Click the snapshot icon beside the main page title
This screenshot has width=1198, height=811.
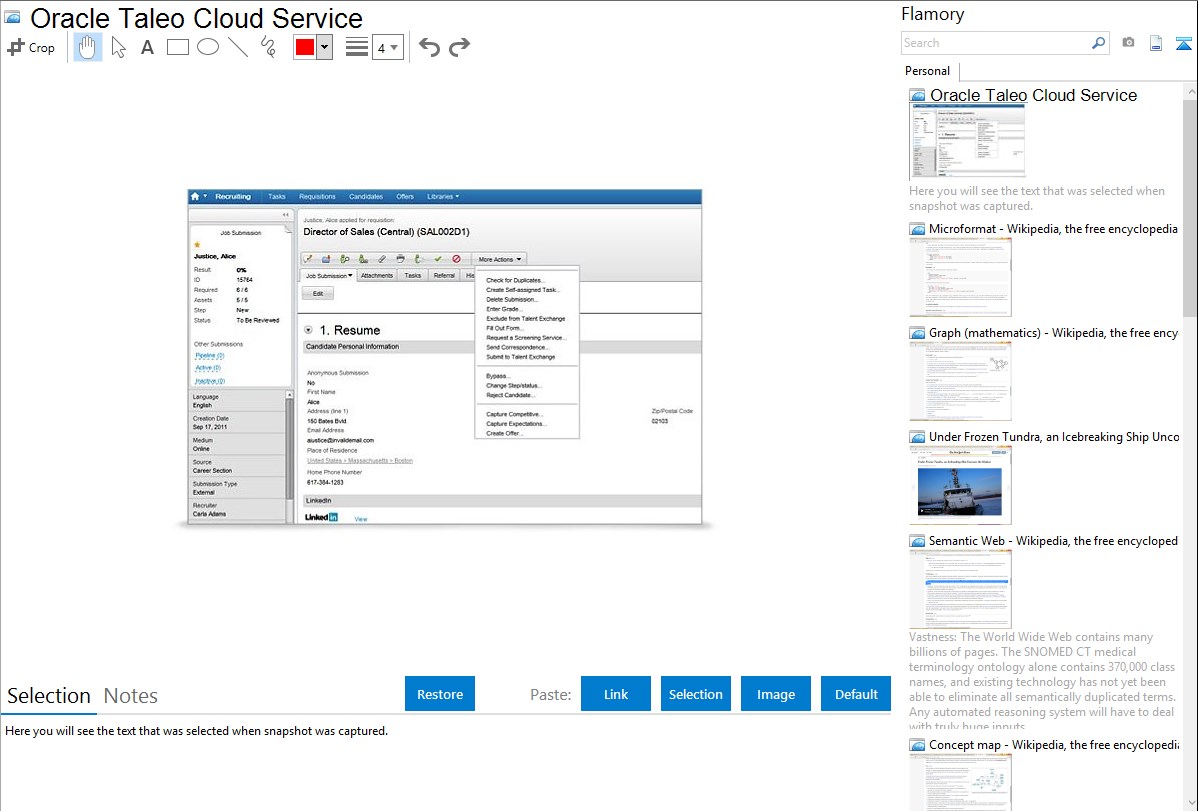tap(13, 17)
